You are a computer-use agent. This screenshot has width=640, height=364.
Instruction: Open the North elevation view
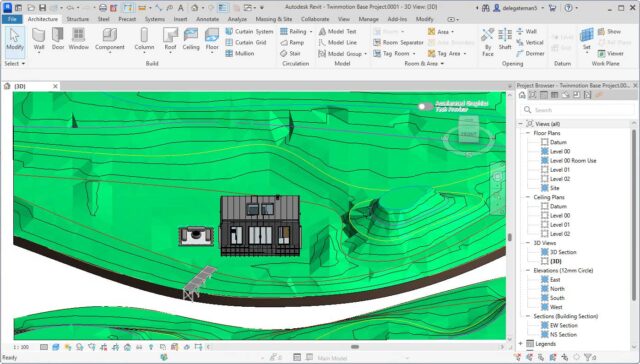557,289
